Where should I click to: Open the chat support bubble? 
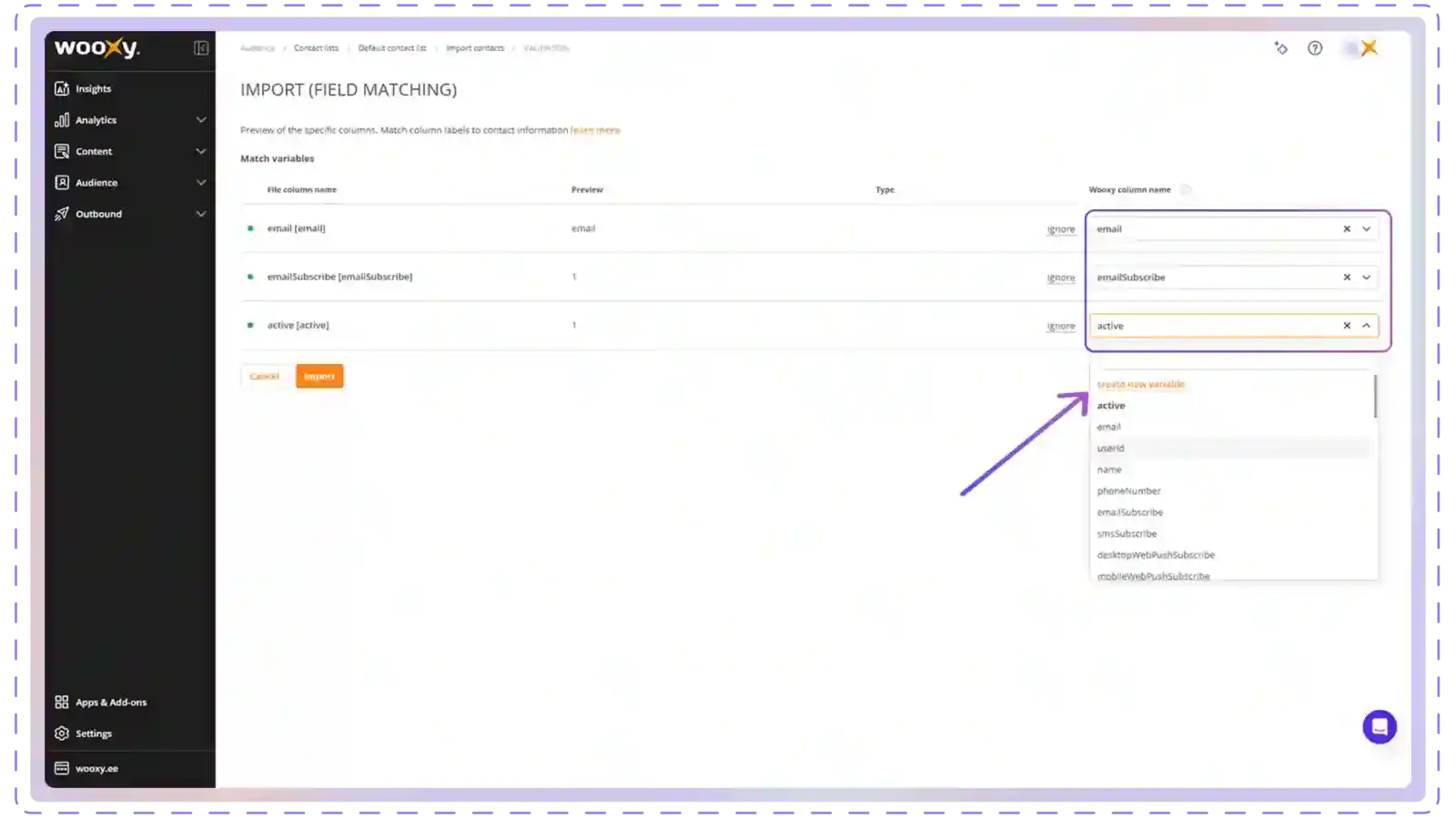click(x=1379, y=727)
